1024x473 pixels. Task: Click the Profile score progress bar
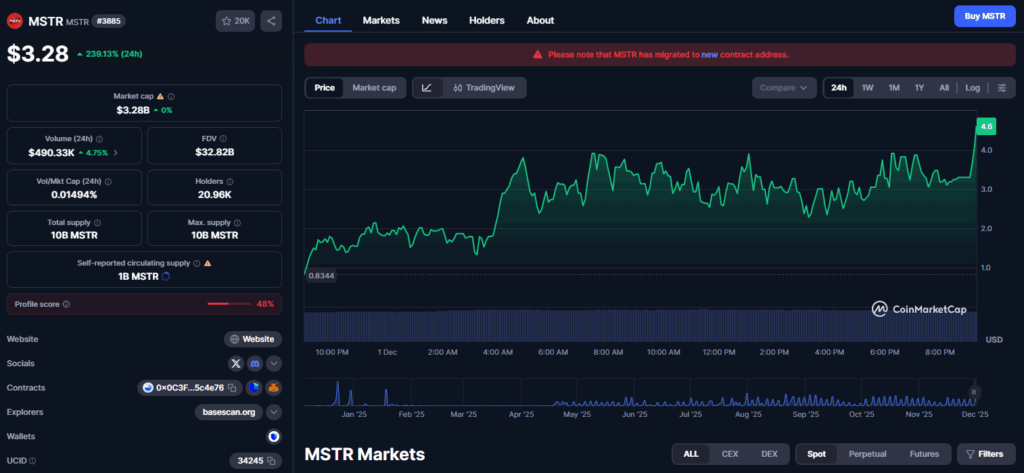(x=229, y=303)
